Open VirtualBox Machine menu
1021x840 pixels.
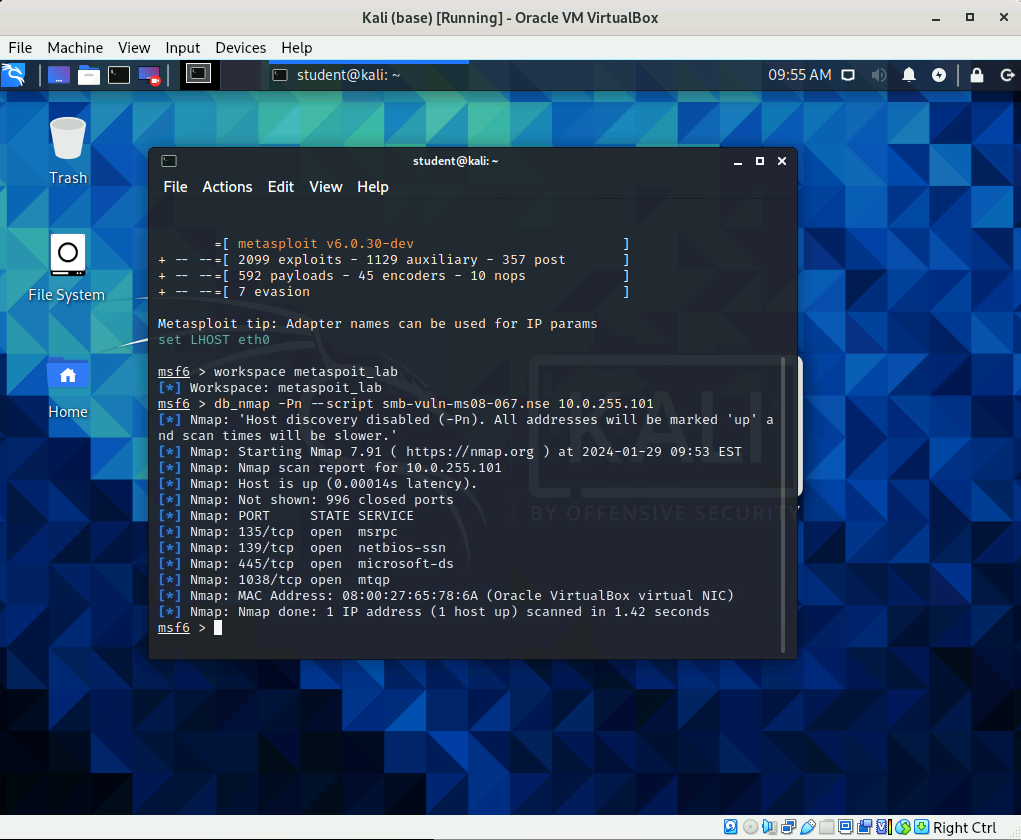pyautogui.click(x=75, y=48)
